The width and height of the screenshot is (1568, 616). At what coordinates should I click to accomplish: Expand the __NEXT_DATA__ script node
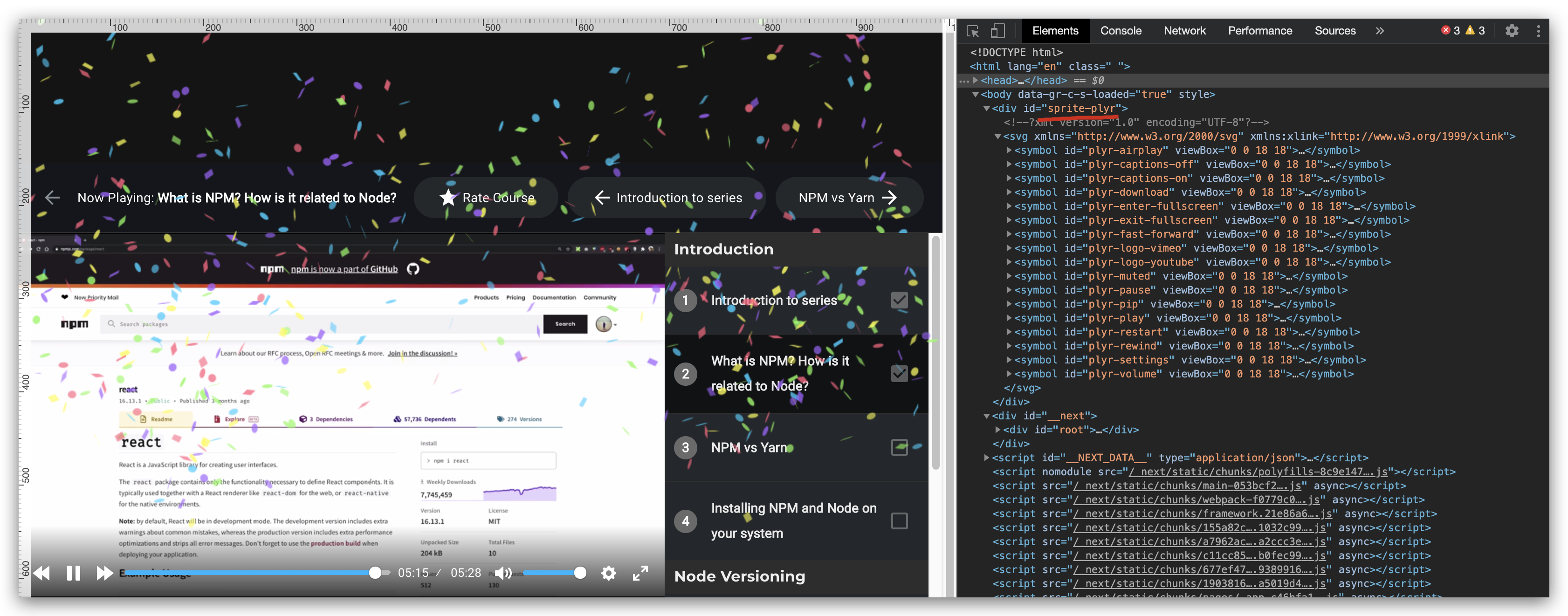987,458
